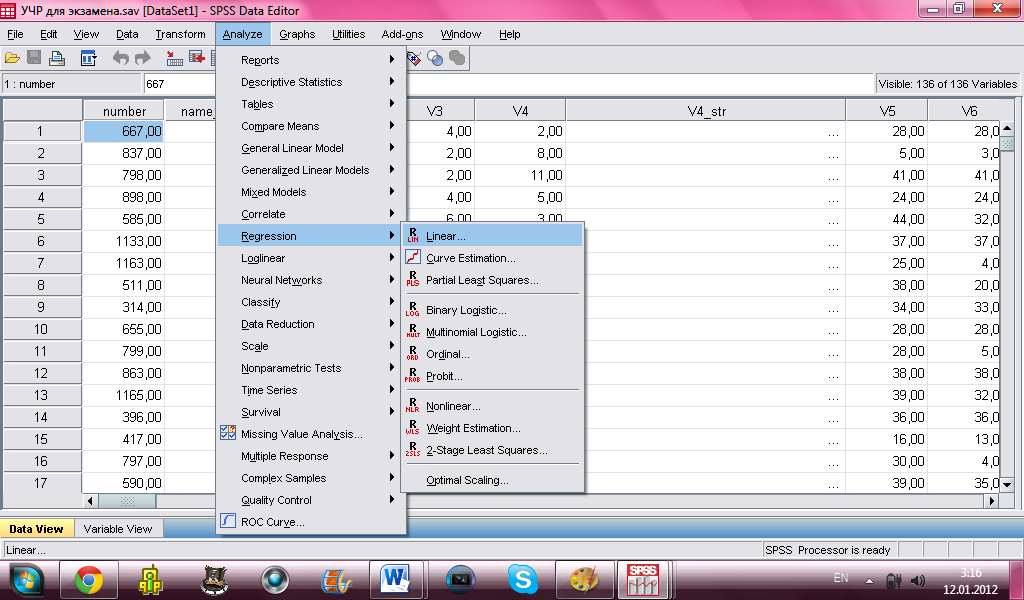Image resolution: width=1024 pixels, height=600 pixels.
Task: Click the Value Labels tag icon
Action: (414, 59)
